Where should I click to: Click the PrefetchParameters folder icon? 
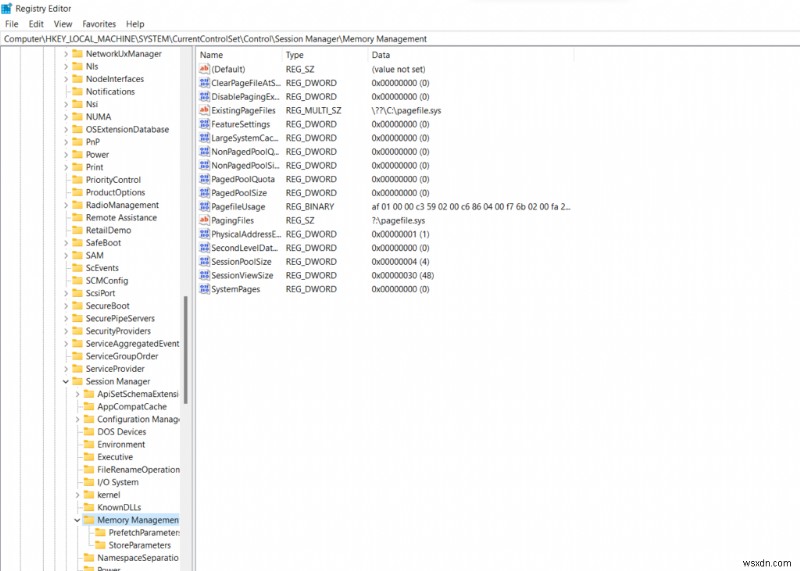coord(100,533)
